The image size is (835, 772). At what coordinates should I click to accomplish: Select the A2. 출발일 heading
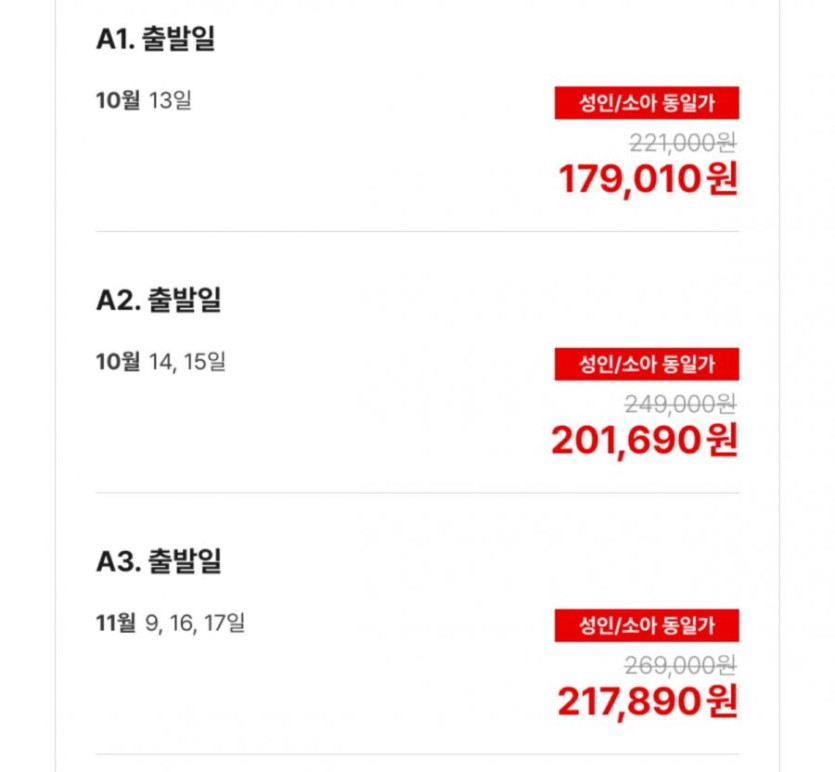pyautogui.click(x=159, y=300)
